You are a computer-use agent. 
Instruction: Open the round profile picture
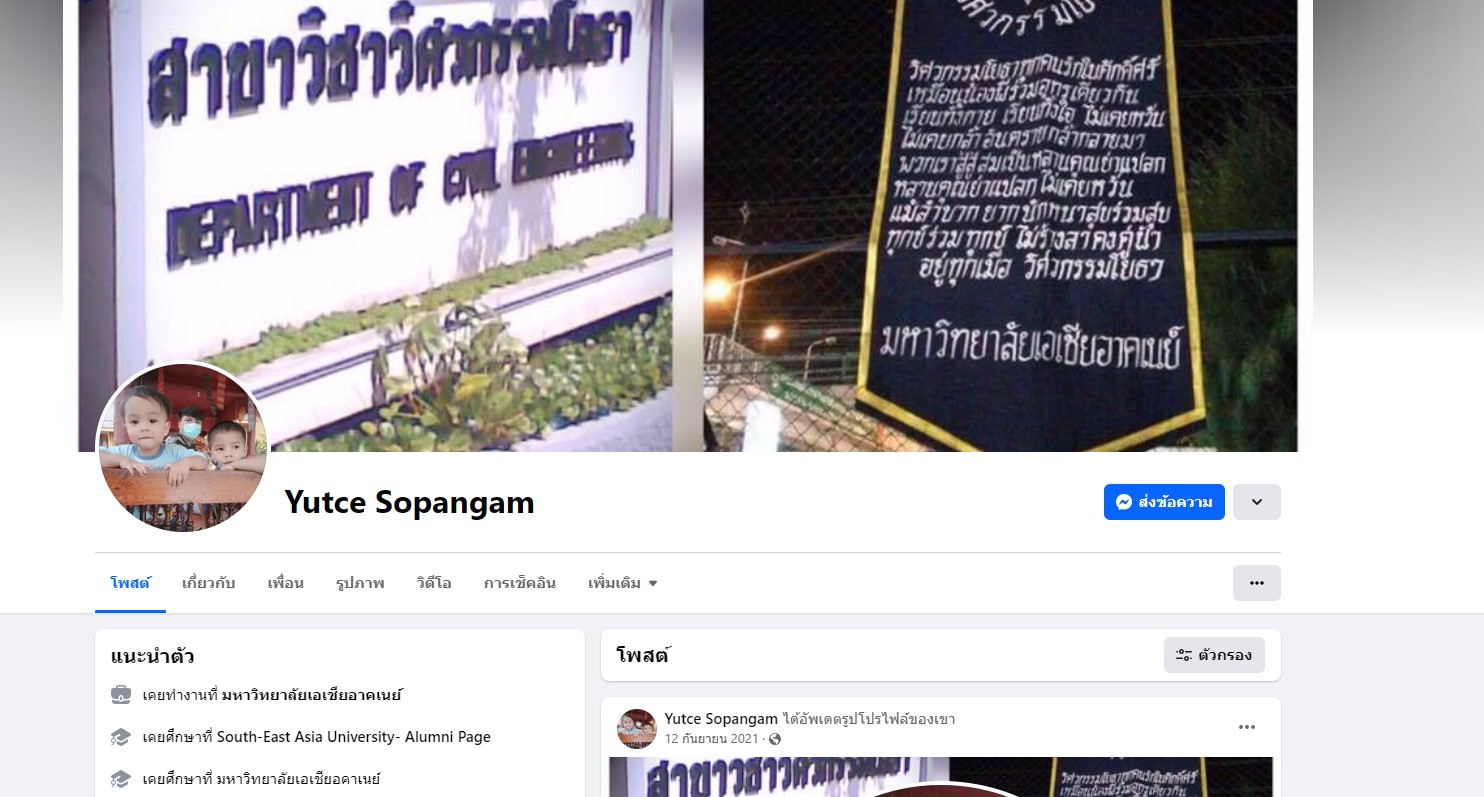click(x=182, y=447)
